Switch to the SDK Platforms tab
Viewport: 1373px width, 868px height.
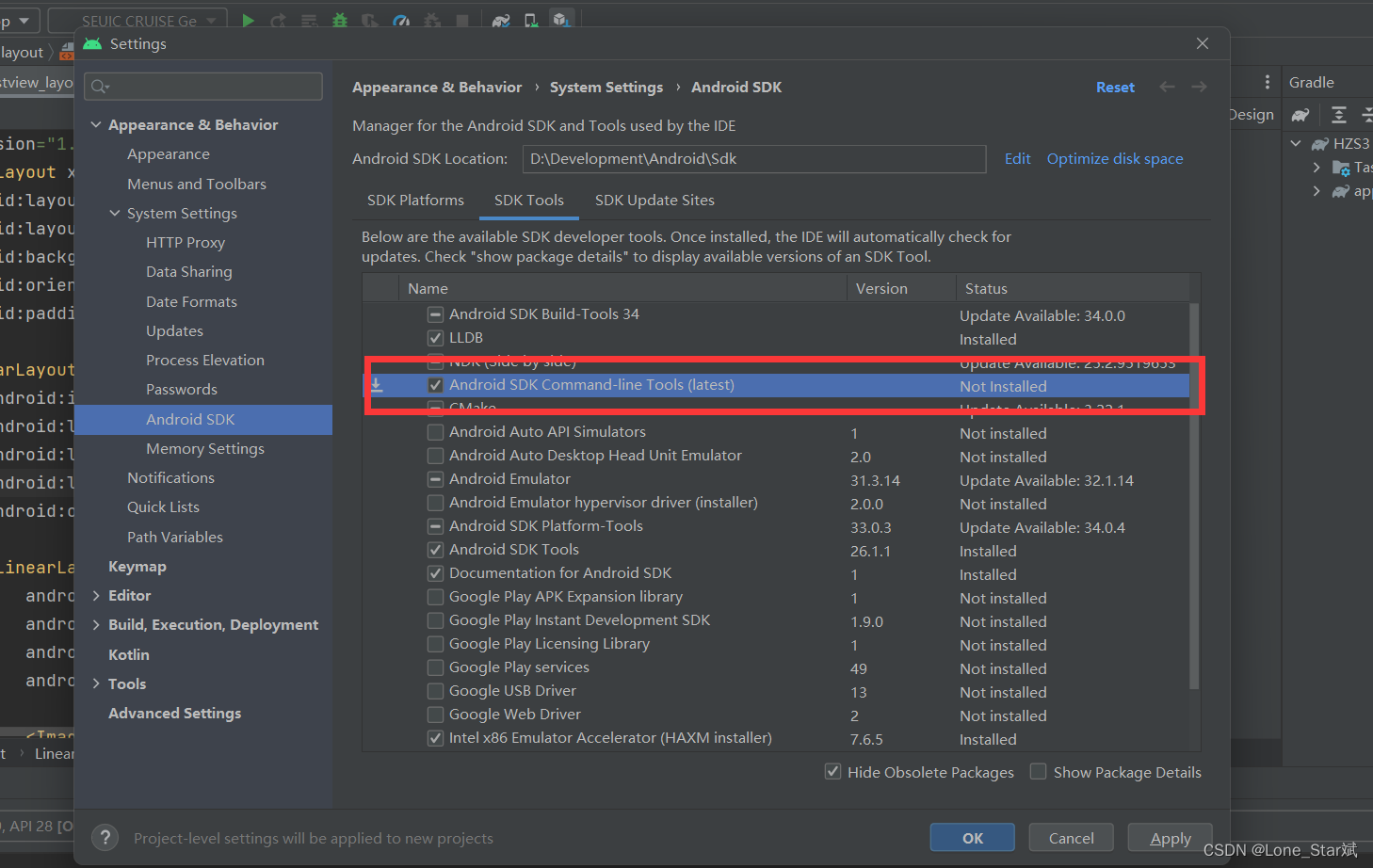(415, 201)
